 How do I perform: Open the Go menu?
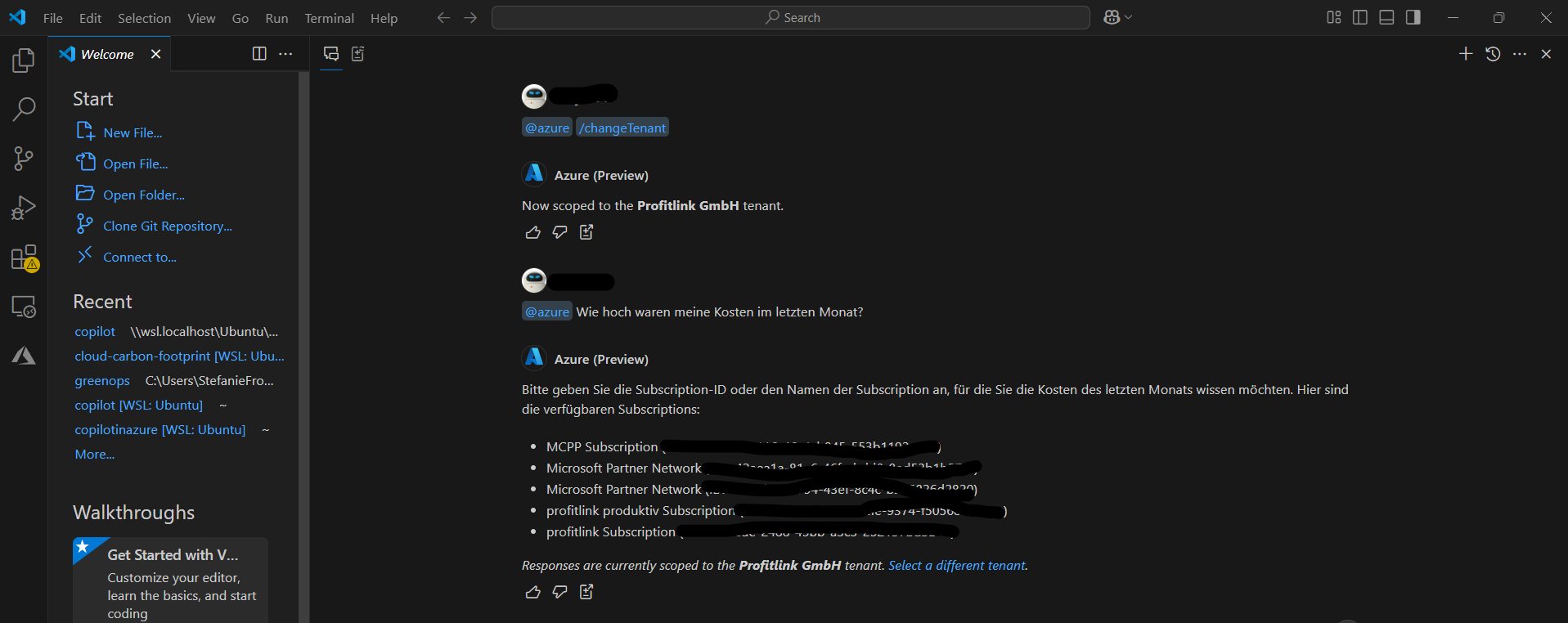[240, 18]
